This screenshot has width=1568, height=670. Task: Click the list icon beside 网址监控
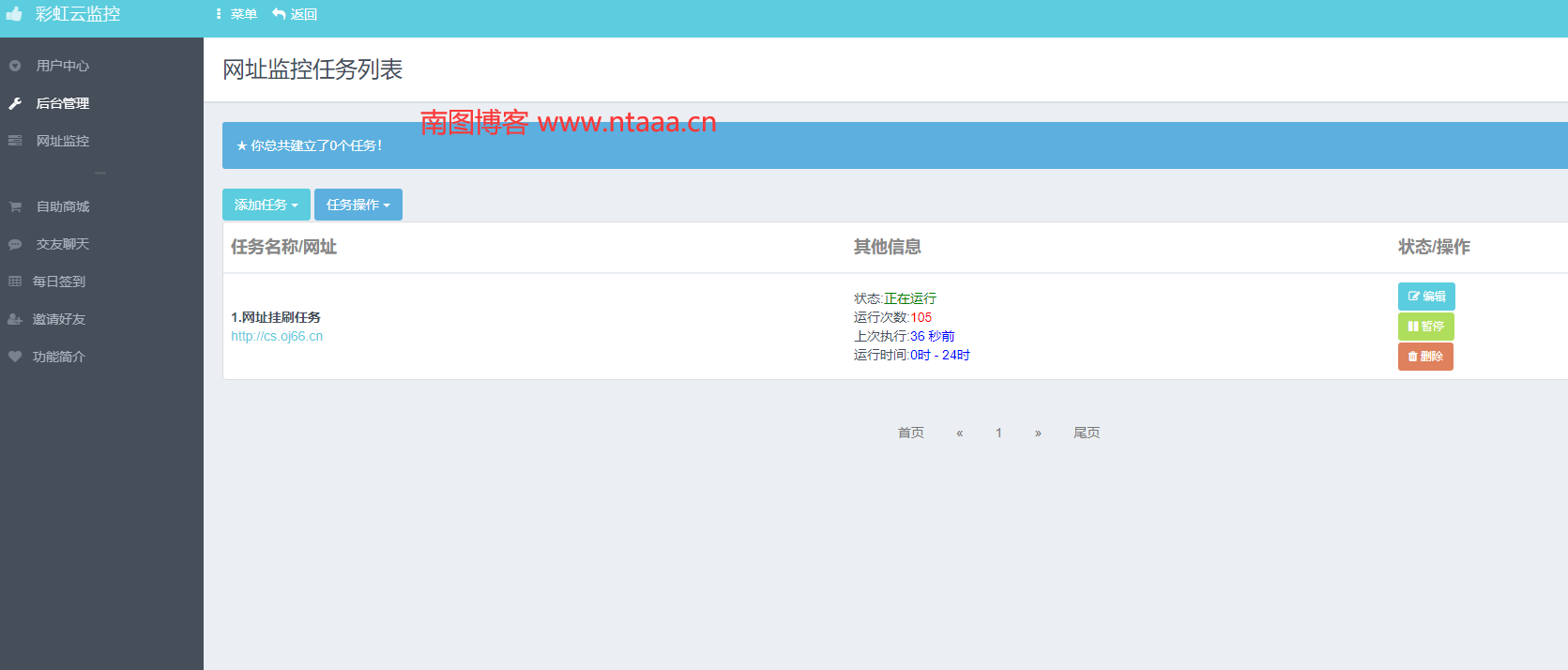pyautogui.click(x=15, y=141)
